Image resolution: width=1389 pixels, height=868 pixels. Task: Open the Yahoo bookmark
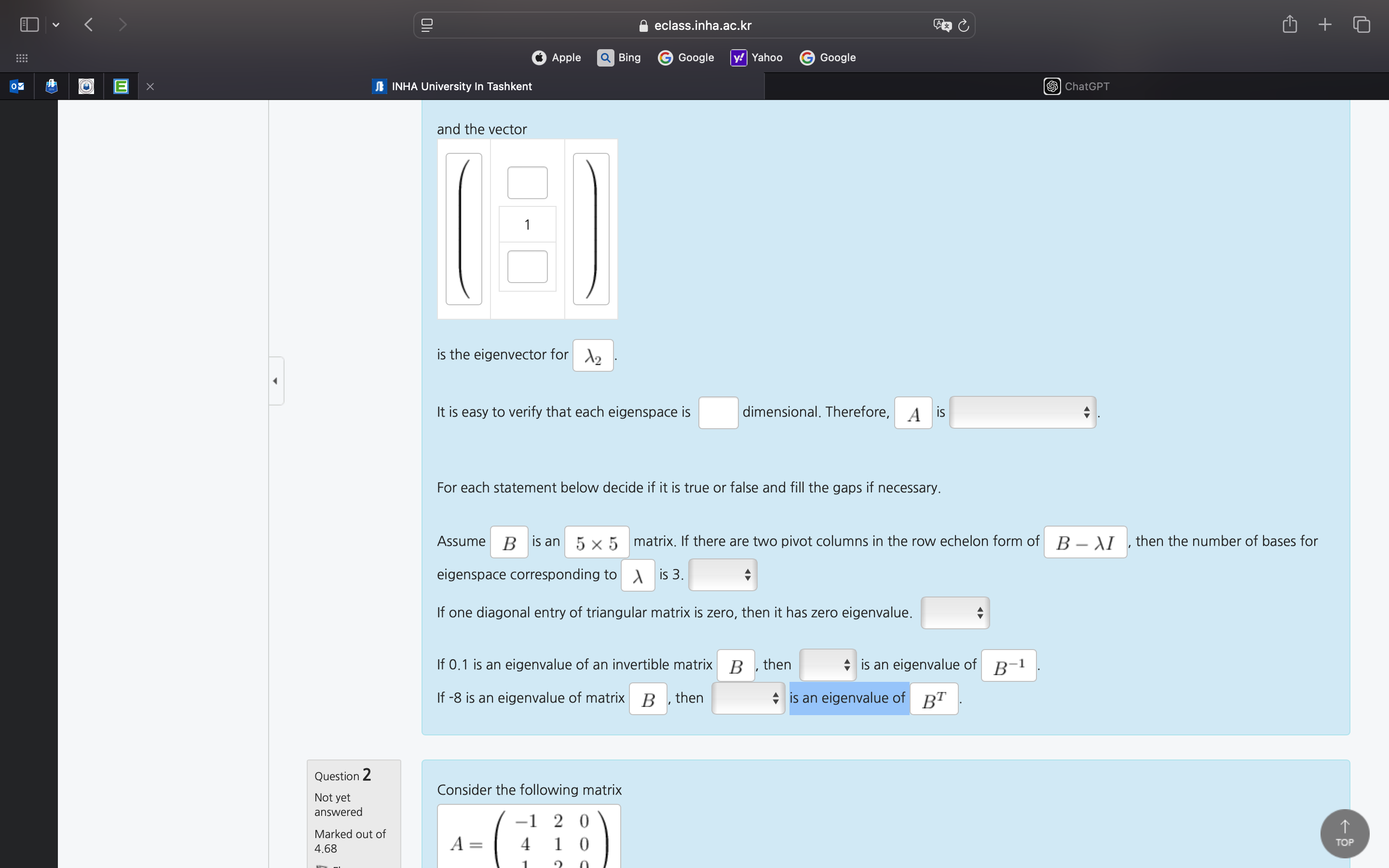[x=757, y=57]
